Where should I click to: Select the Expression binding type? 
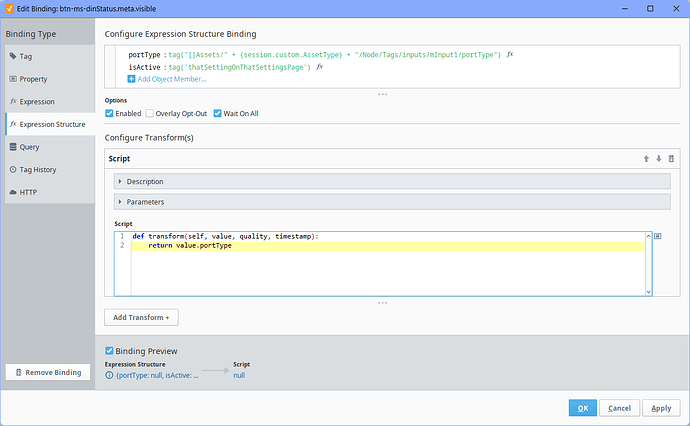pos(50,102)
